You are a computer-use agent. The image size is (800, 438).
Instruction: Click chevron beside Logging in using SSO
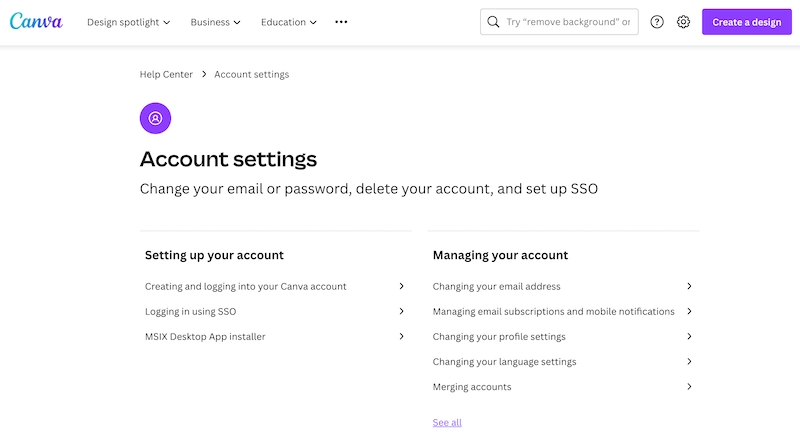[x=402, y=311]
